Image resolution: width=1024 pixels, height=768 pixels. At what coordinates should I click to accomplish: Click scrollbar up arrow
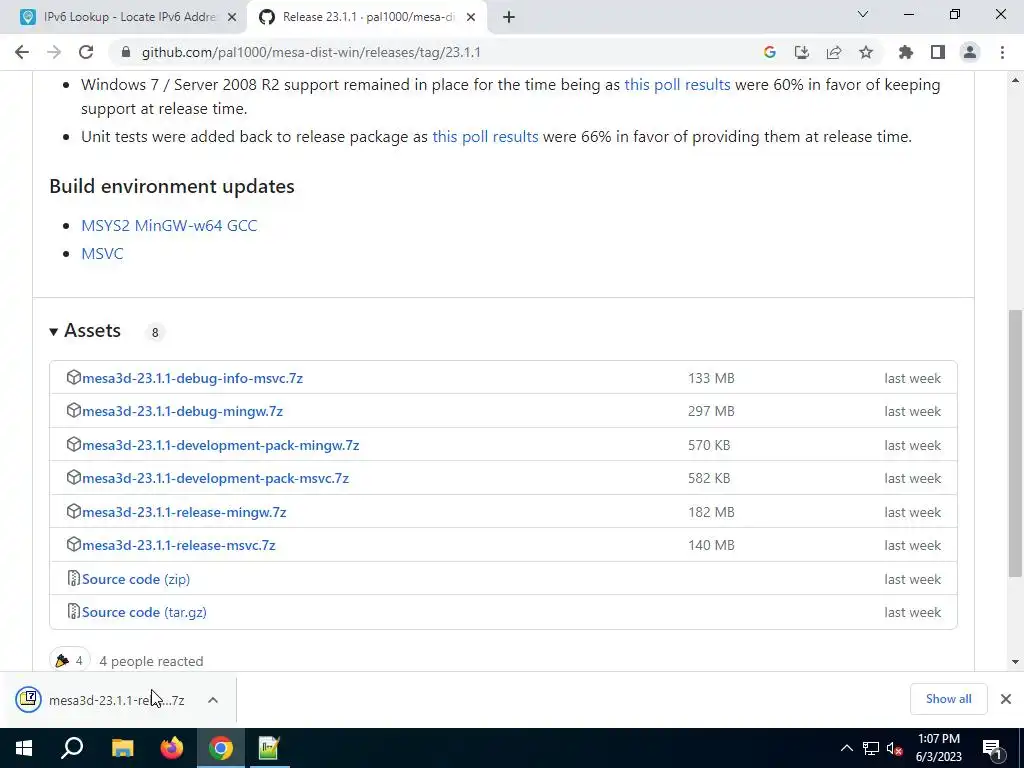click(x=1015, y=80)
